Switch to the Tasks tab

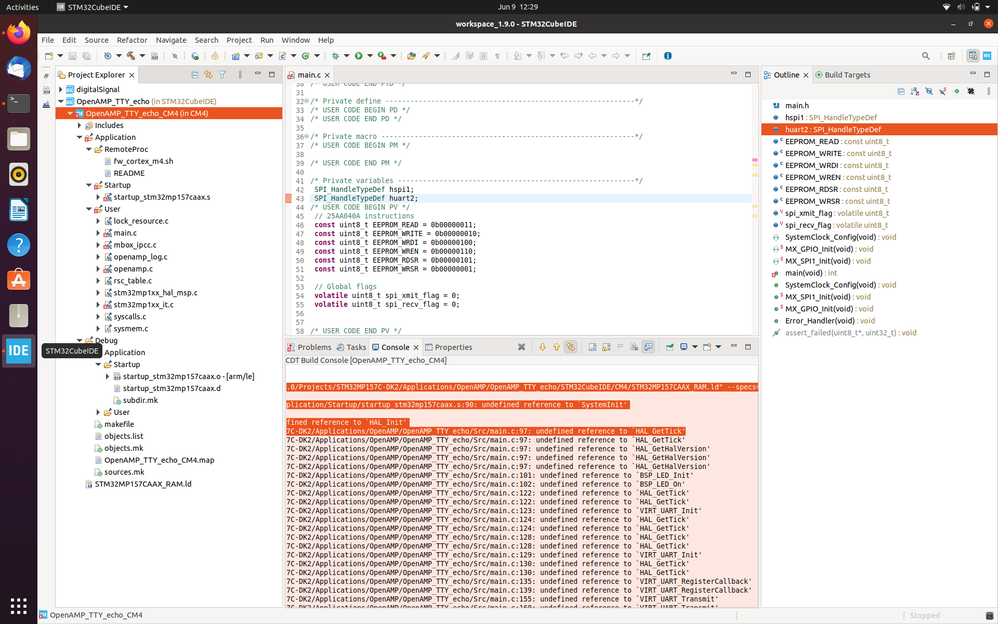(351, 347)
